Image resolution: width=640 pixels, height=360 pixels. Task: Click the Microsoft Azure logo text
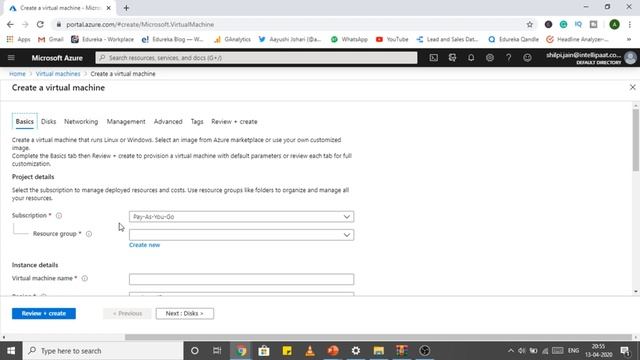57,58
